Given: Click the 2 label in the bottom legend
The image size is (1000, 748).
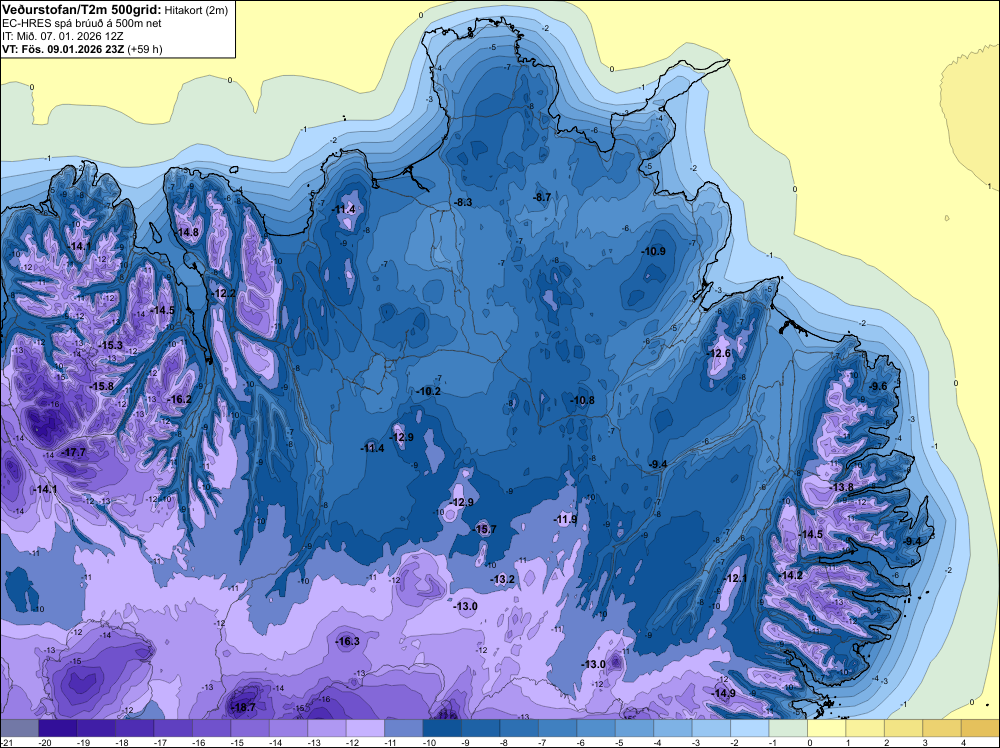Looking at the screenshot, I should point(886,742).
